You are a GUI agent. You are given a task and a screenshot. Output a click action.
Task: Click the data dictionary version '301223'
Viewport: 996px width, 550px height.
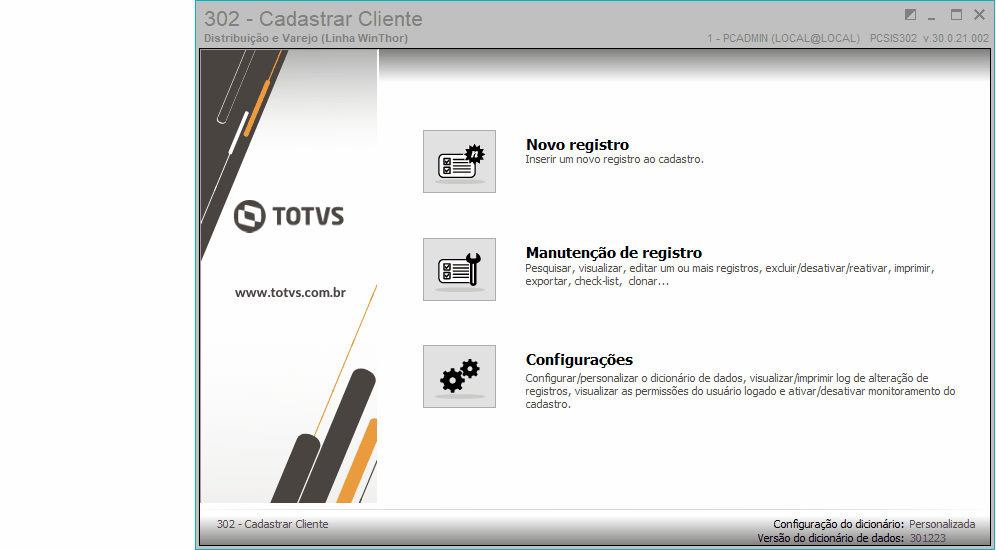pyautogui.click(x=927, y=539)
